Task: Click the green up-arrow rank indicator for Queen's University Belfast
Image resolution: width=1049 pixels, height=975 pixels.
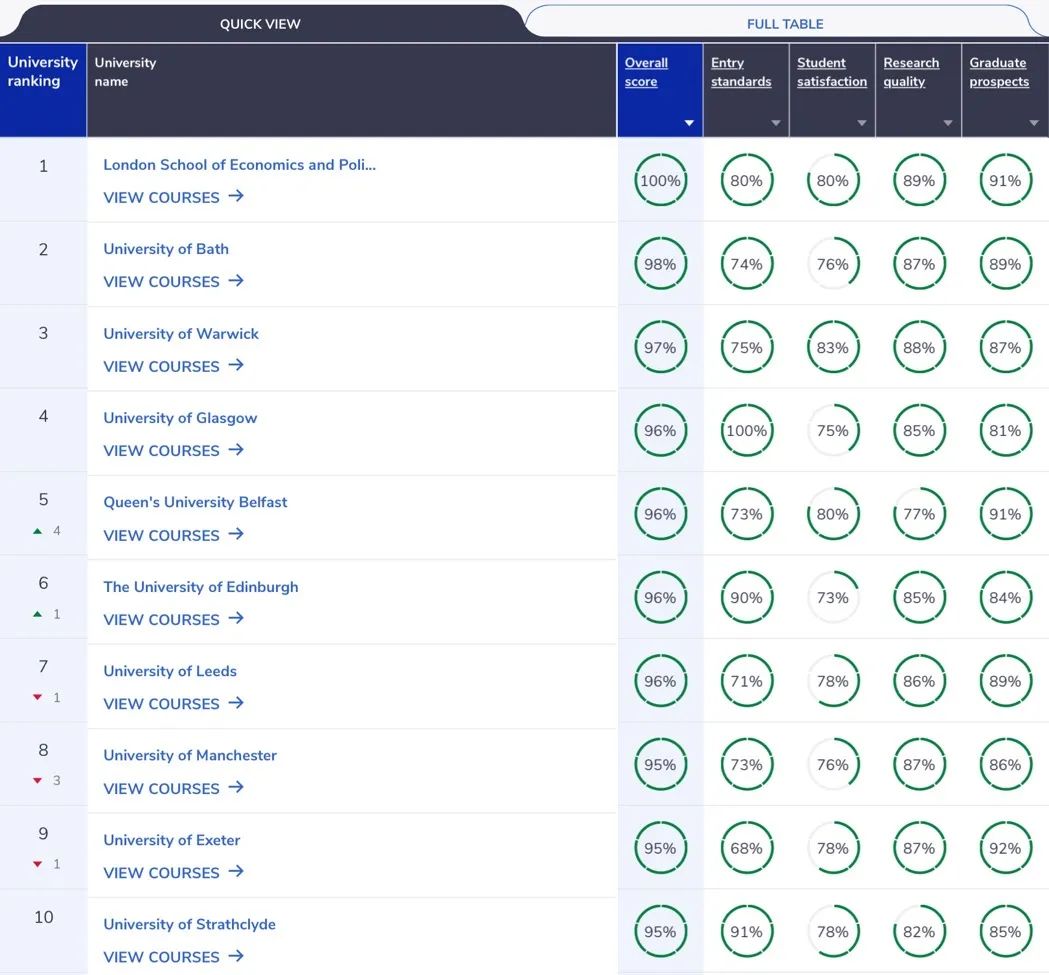Action: 37,531
